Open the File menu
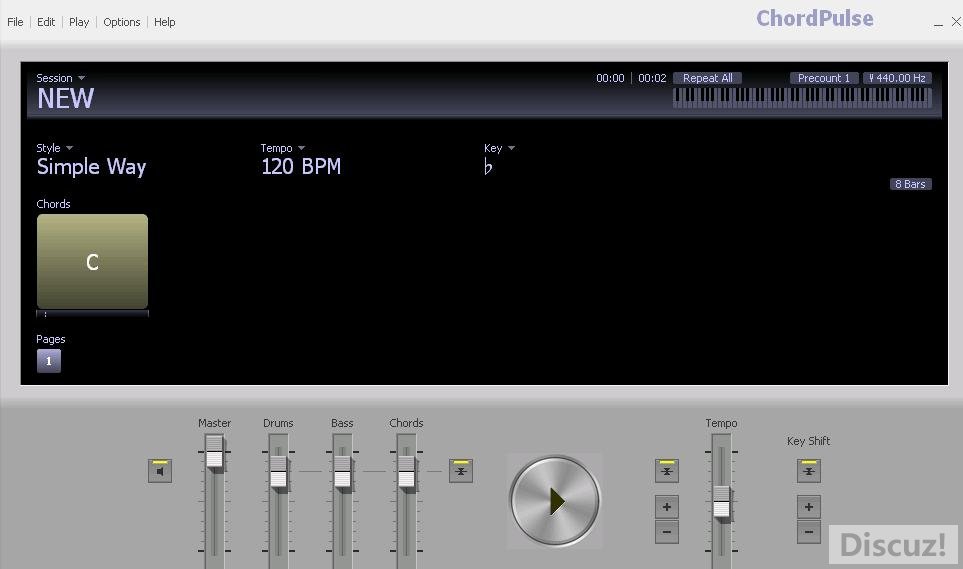 [15, 22]
